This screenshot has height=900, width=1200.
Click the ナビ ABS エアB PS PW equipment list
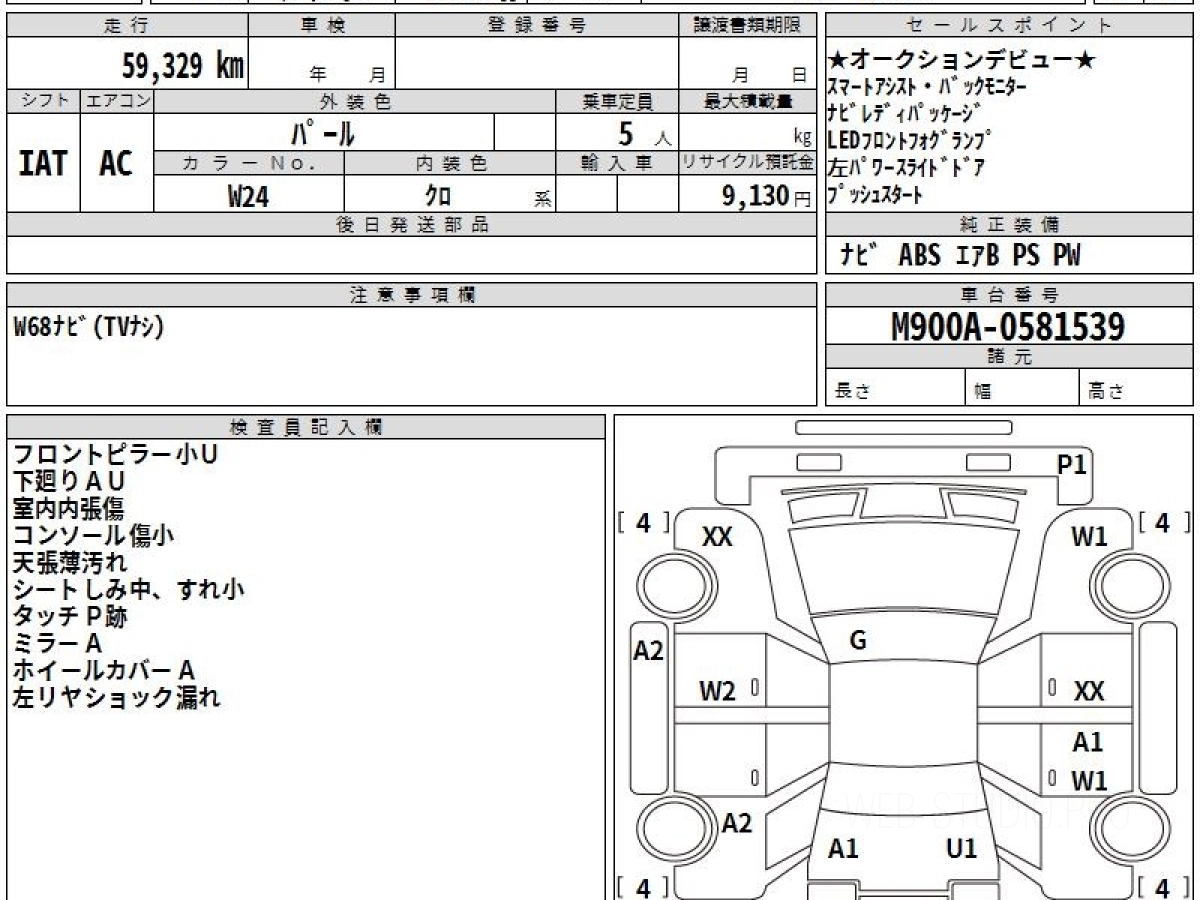point(960,256)
